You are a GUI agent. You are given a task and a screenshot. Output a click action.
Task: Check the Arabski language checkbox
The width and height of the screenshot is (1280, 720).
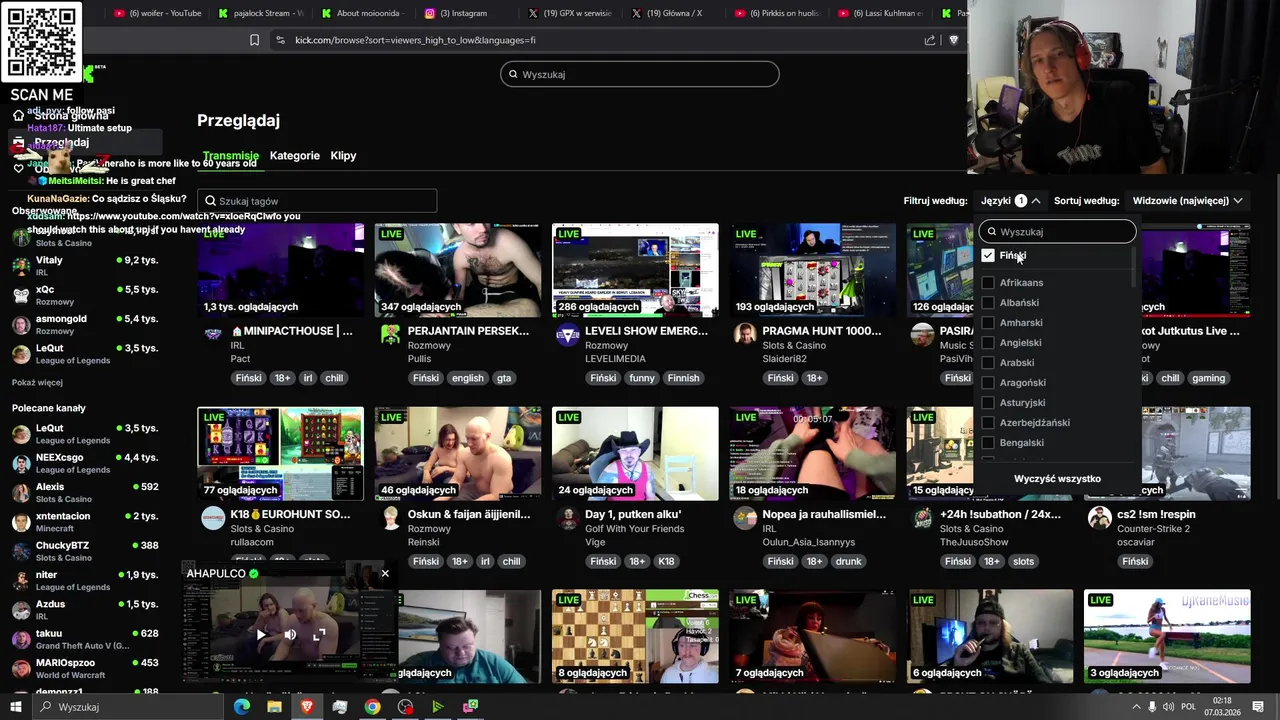coord(988,363)
